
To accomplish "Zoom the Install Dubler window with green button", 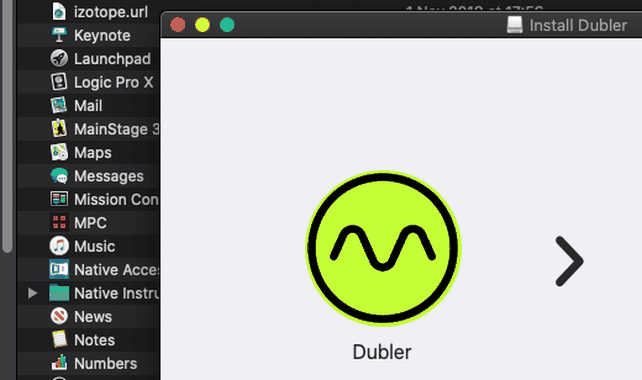I will pyautogui.click(x=227, y=25).
